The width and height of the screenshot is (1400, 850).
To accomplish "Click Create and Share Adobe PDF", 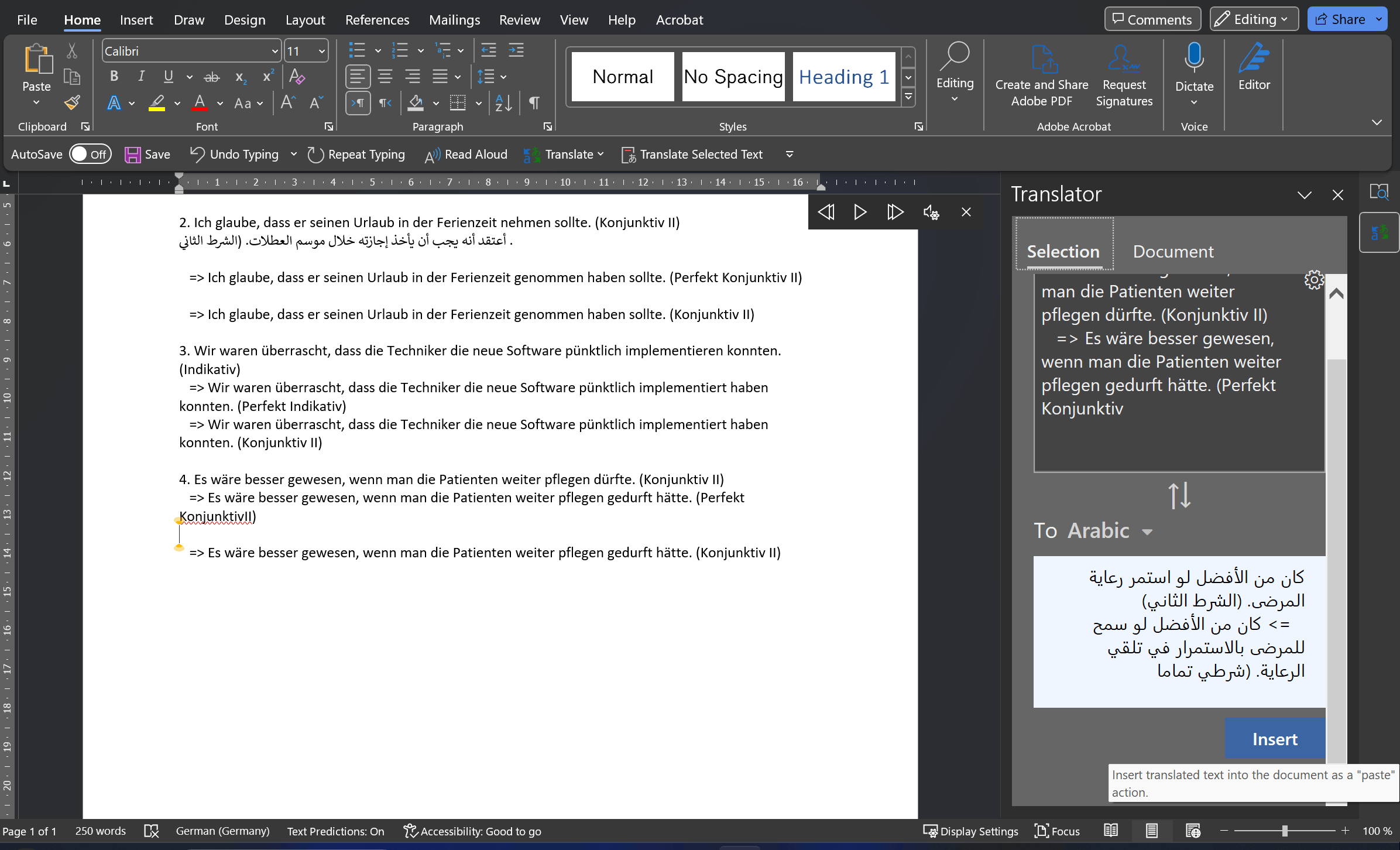I will [1042, 75].
